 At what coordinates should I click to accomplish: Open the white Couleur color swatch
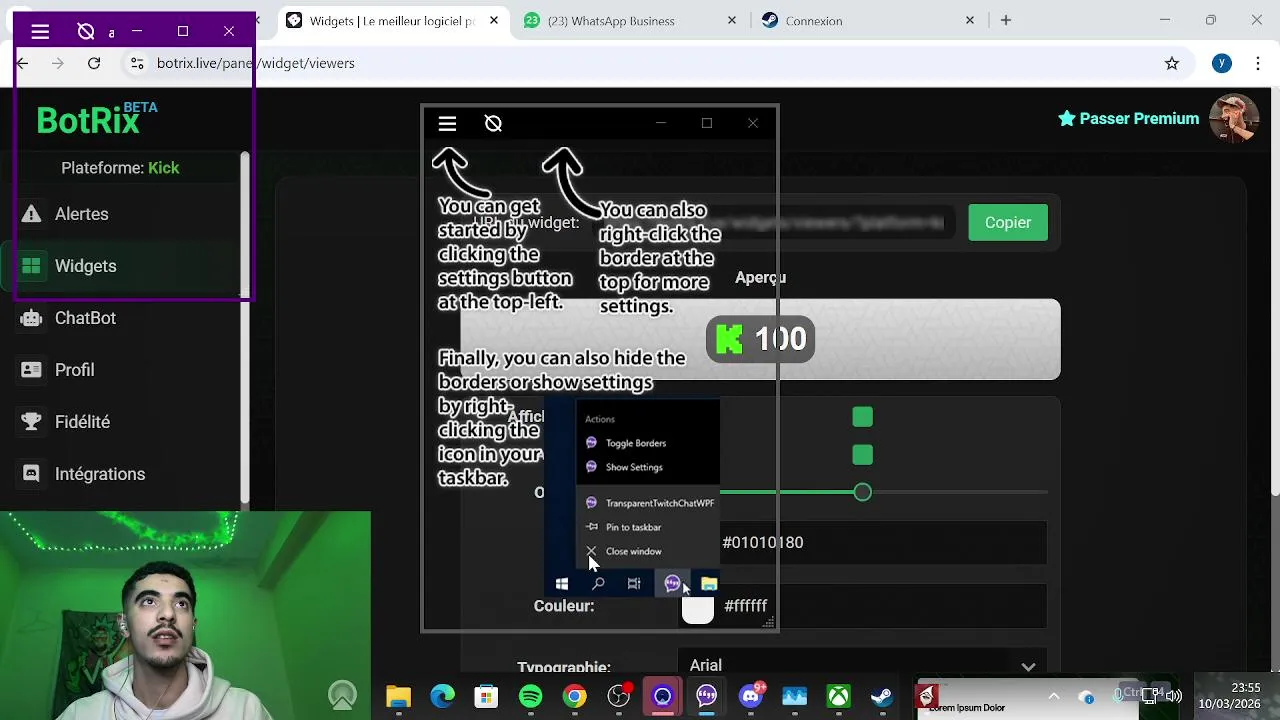tap(697, 607)
